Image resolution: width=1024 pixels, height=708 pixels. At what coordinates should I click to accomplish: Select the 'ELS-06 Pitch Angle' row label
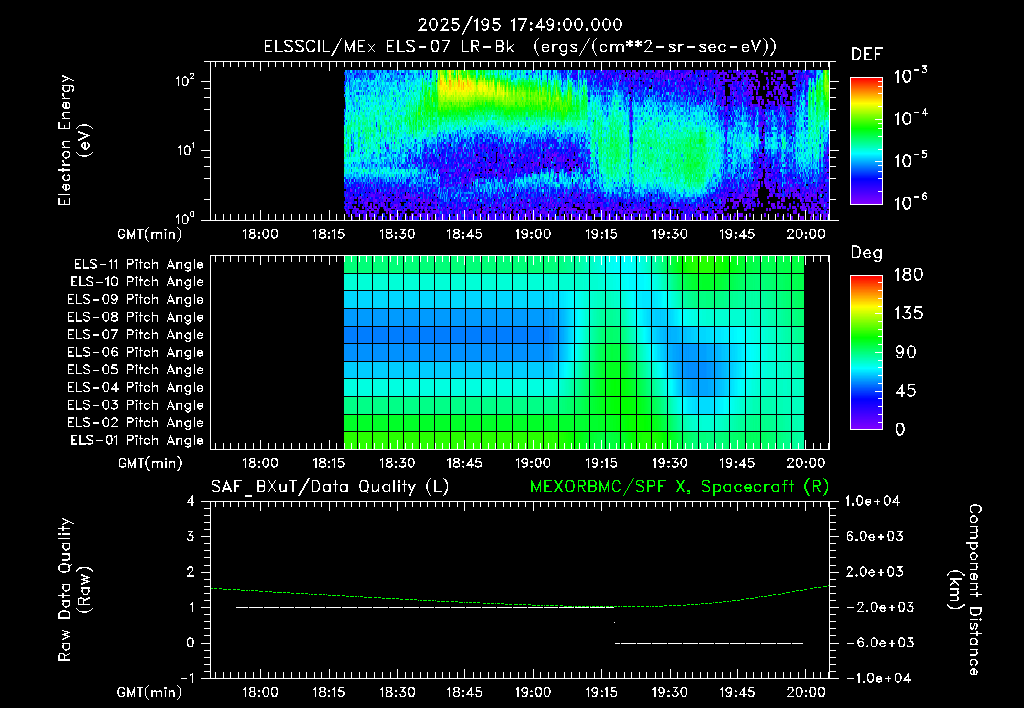coord(135,353)
